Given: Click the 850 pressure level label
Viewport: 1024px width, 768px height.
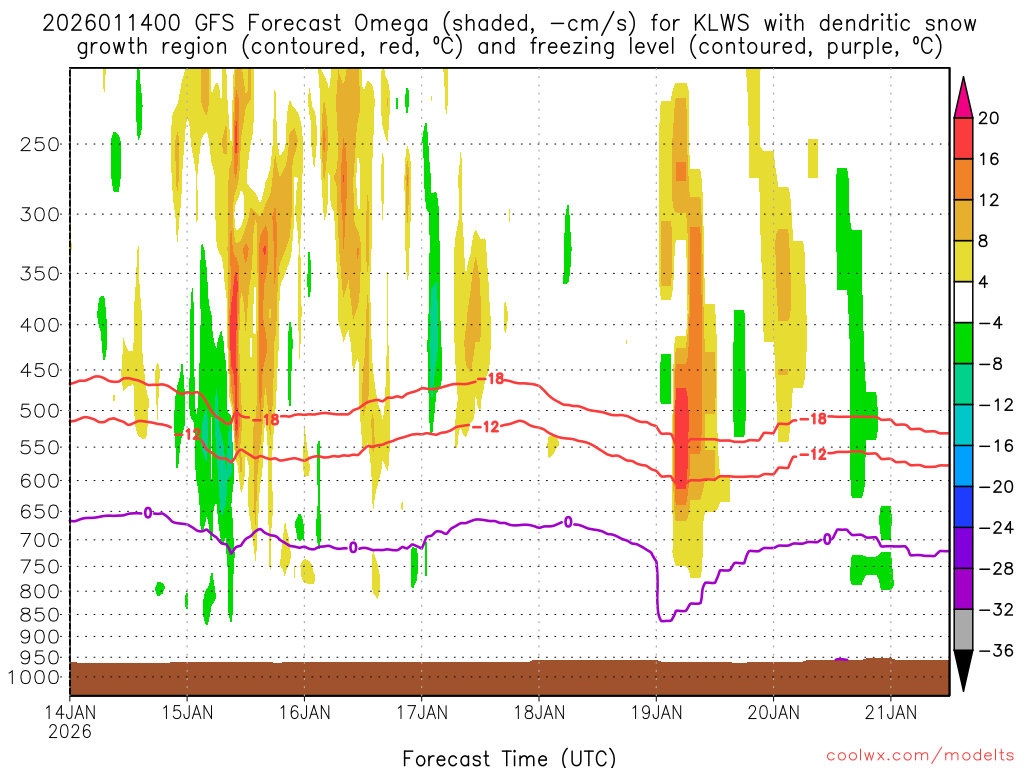Looking at the screenshot, I should tap(40, 615).
